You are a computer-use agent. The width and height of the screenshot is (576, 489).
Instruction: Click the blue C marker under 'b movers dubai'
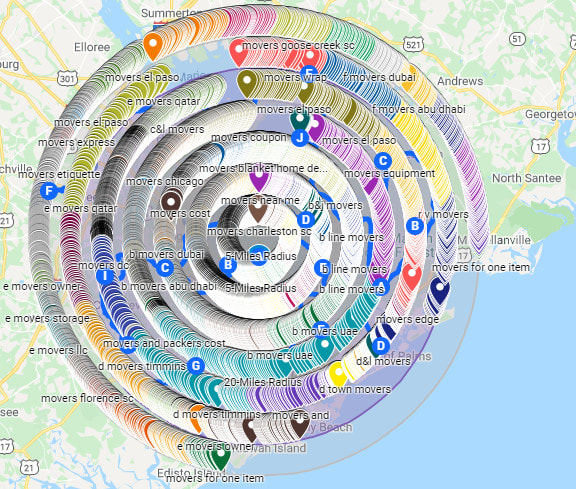tap(165, 268)
